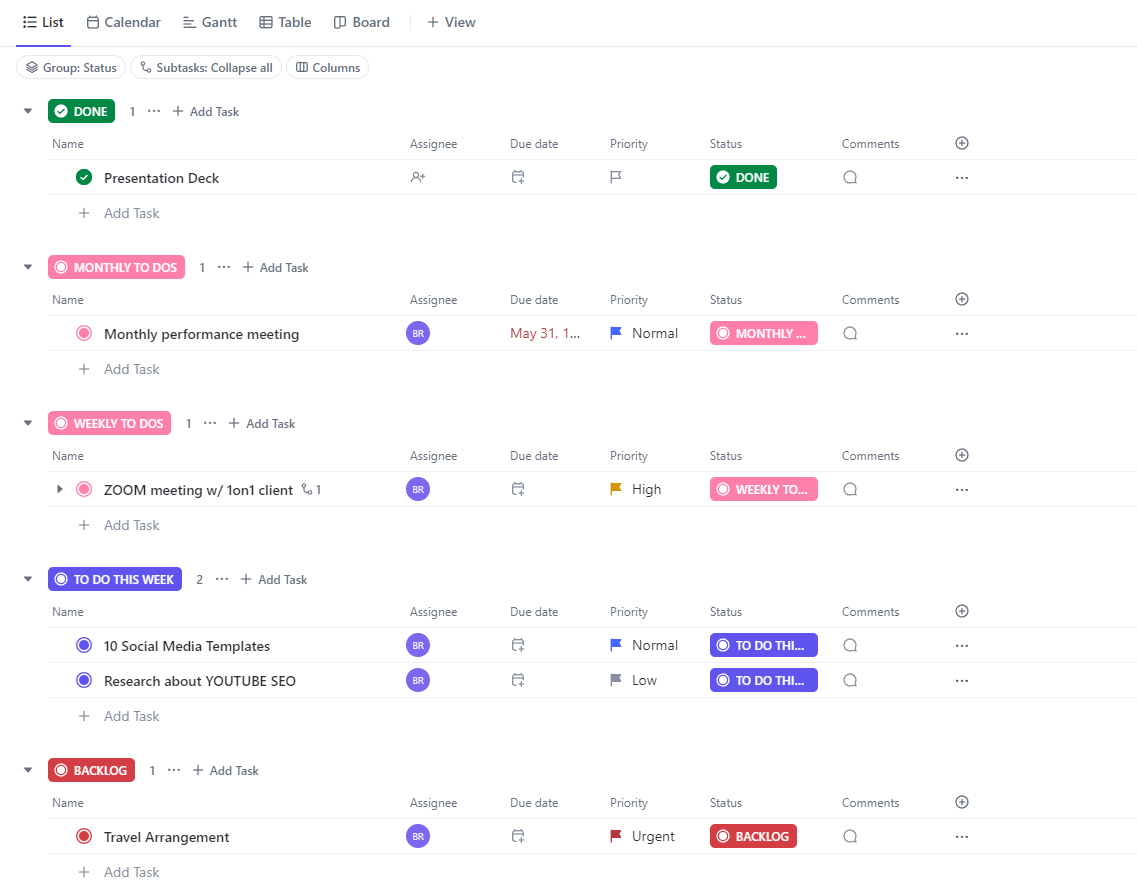Open BR assignee avatar on Monthly performance meeting

coord(418,334)
